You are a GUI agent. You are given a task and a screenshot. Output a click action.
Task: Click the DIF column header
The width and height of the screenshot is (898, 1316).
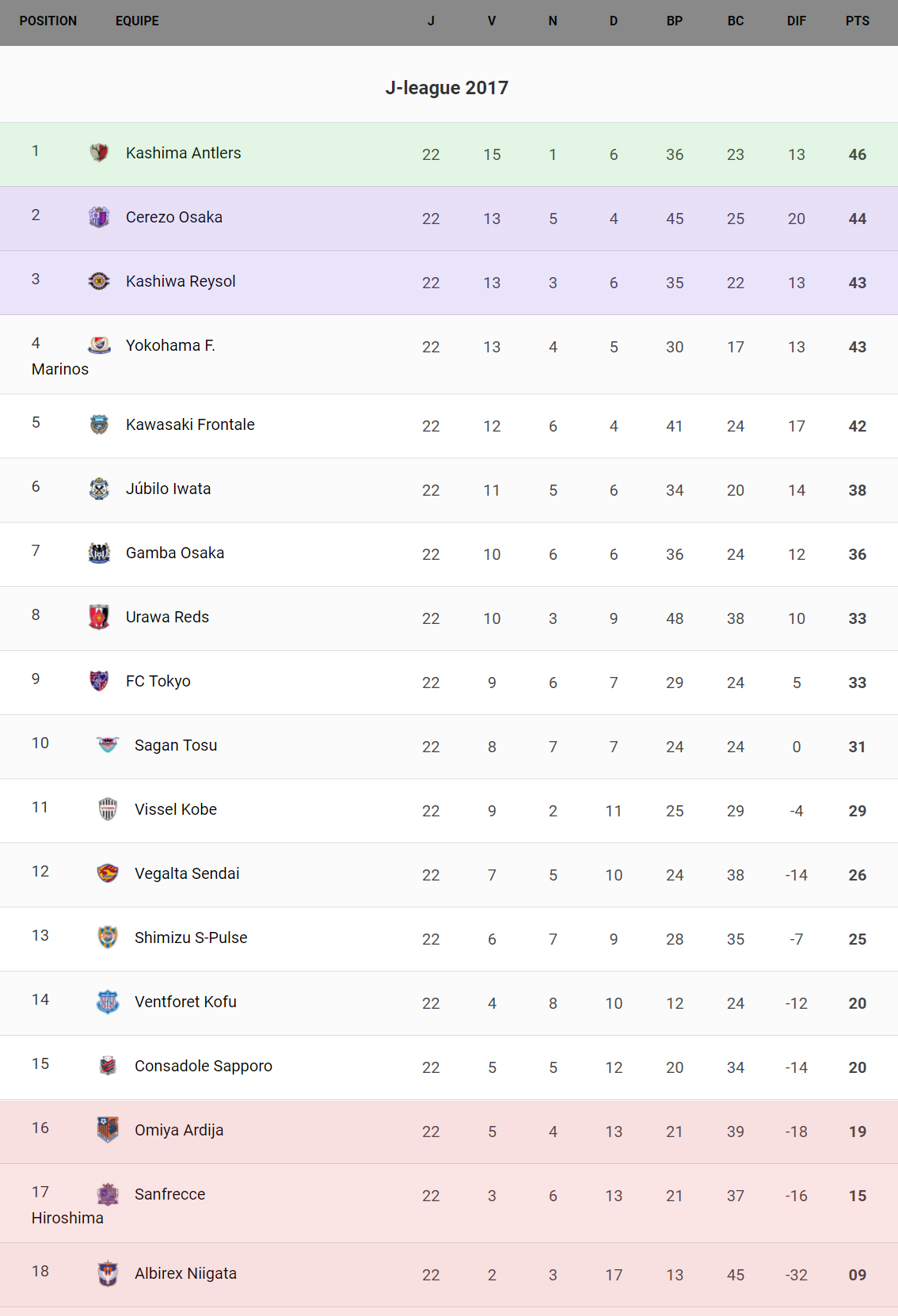796,21
